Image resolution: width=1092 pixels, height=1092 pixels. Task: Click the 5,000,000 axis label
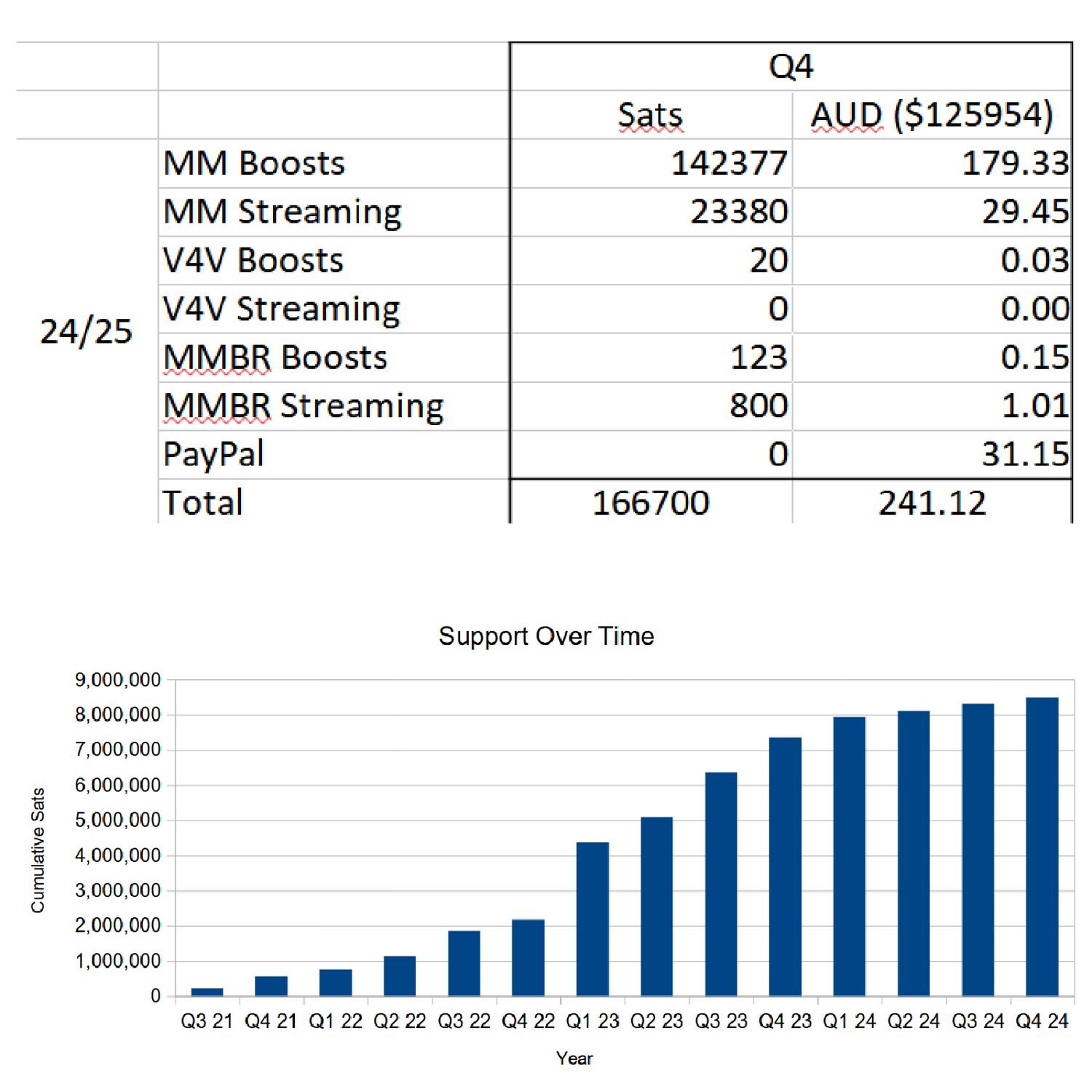[x=118, y=820]
